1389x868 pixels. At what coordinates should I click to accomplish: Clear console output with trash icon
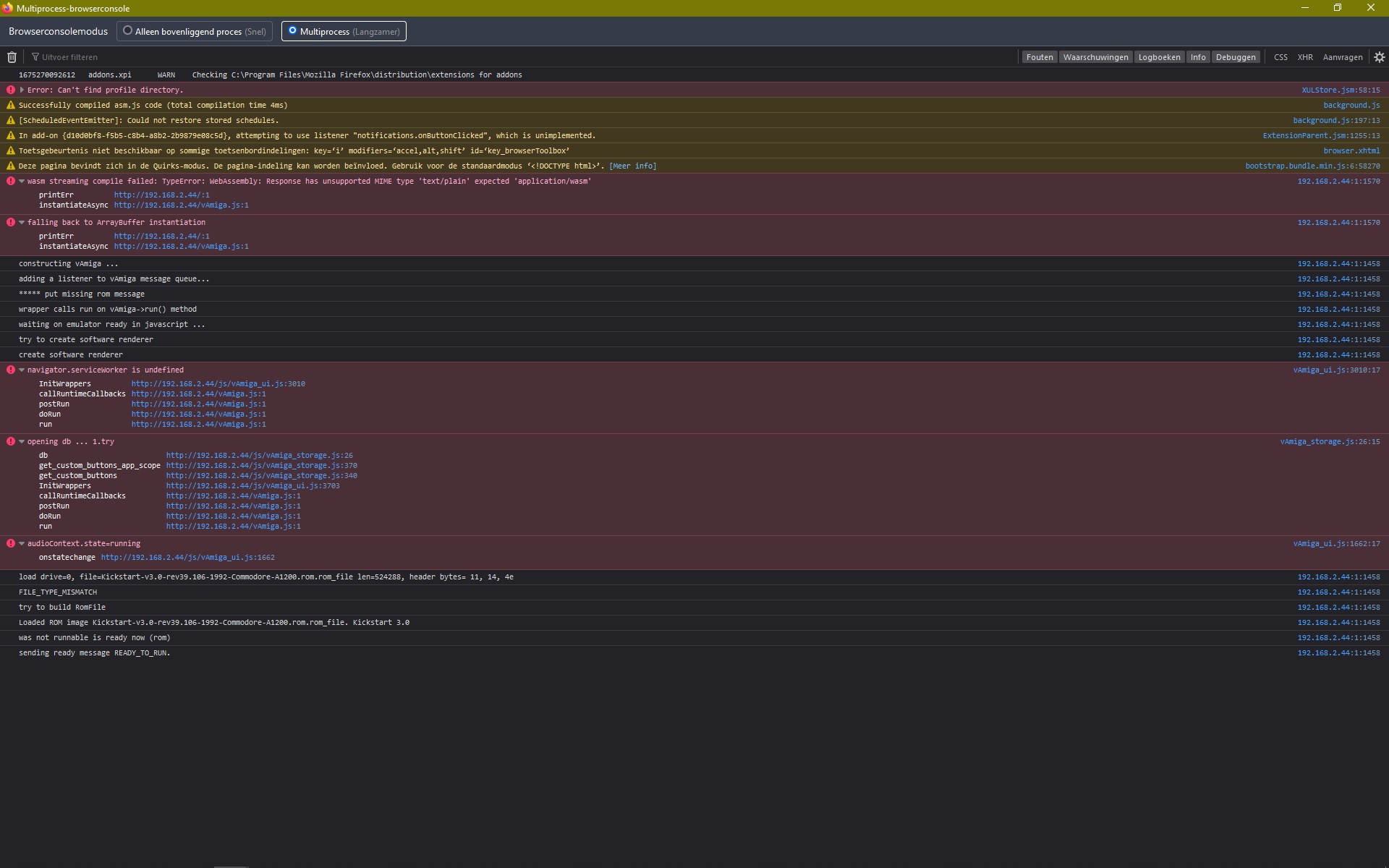point(12,57)
